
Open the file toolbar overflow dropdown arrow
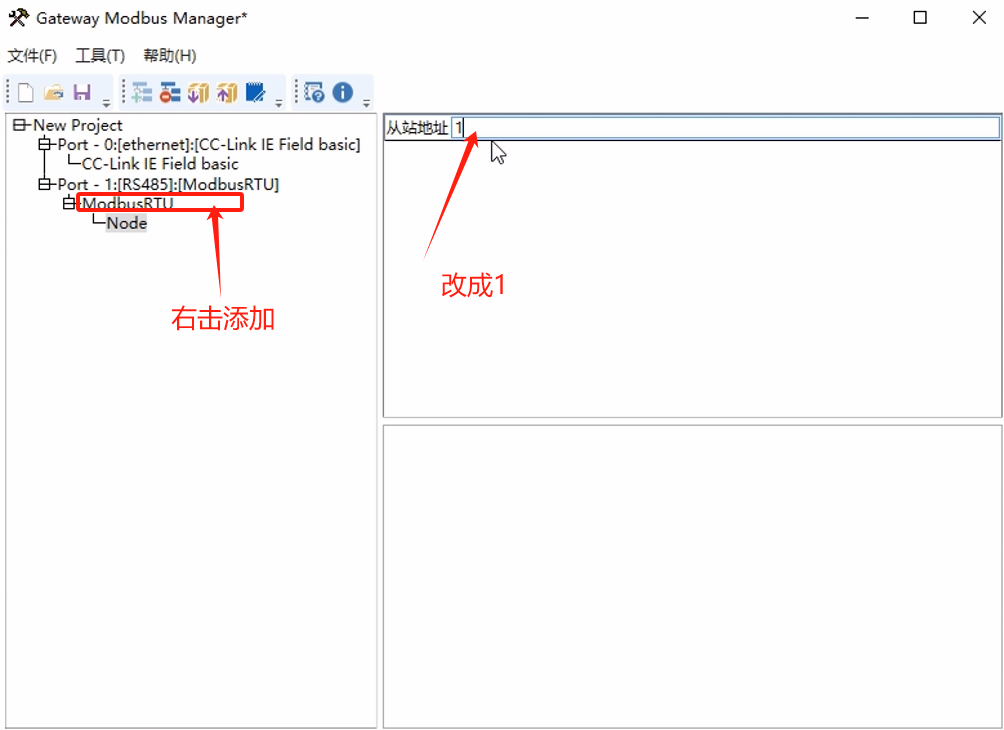click(x=106, y=102)
